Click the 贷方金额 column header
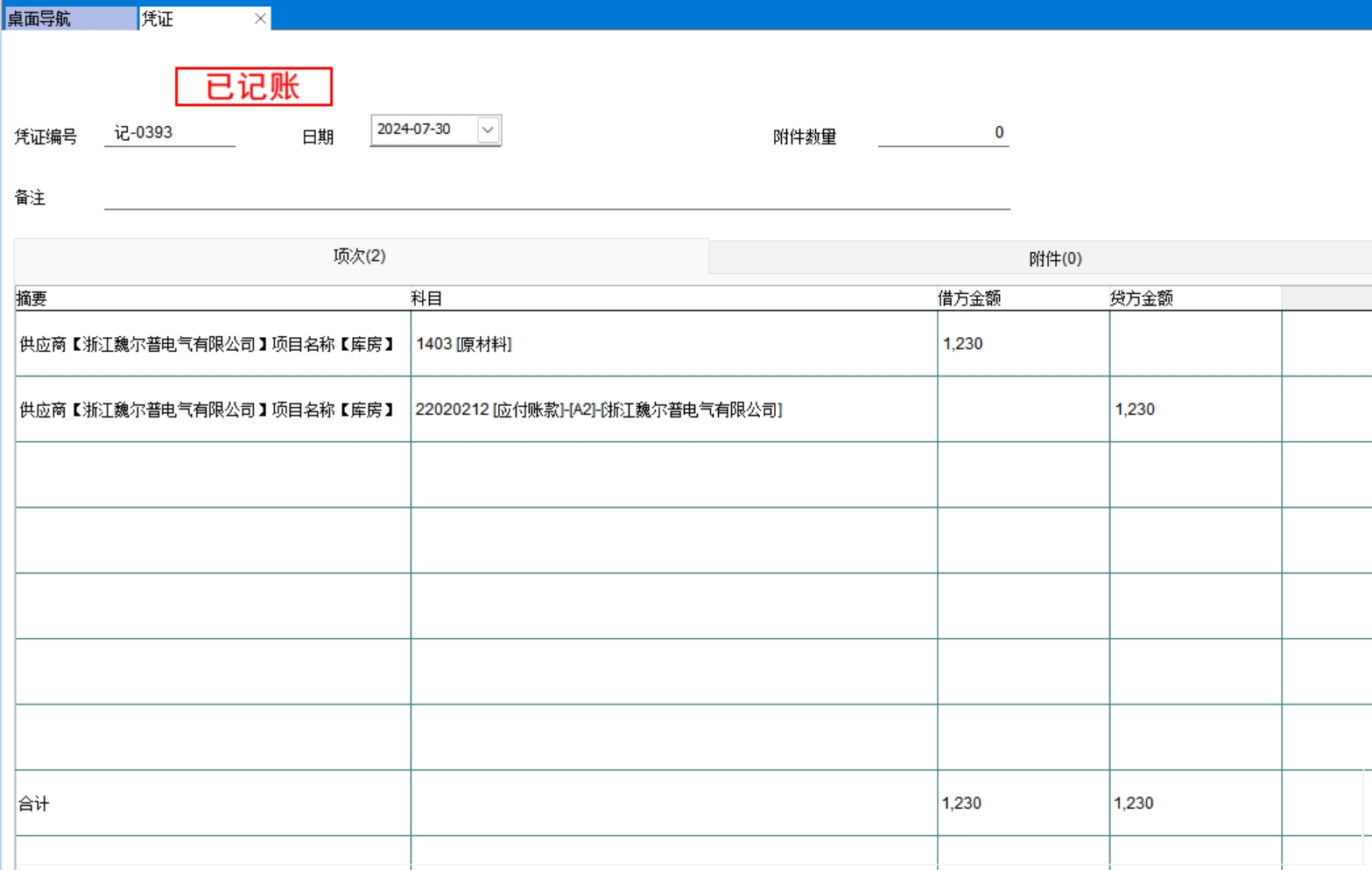1372x870 pixels. tap(1194, 298)
